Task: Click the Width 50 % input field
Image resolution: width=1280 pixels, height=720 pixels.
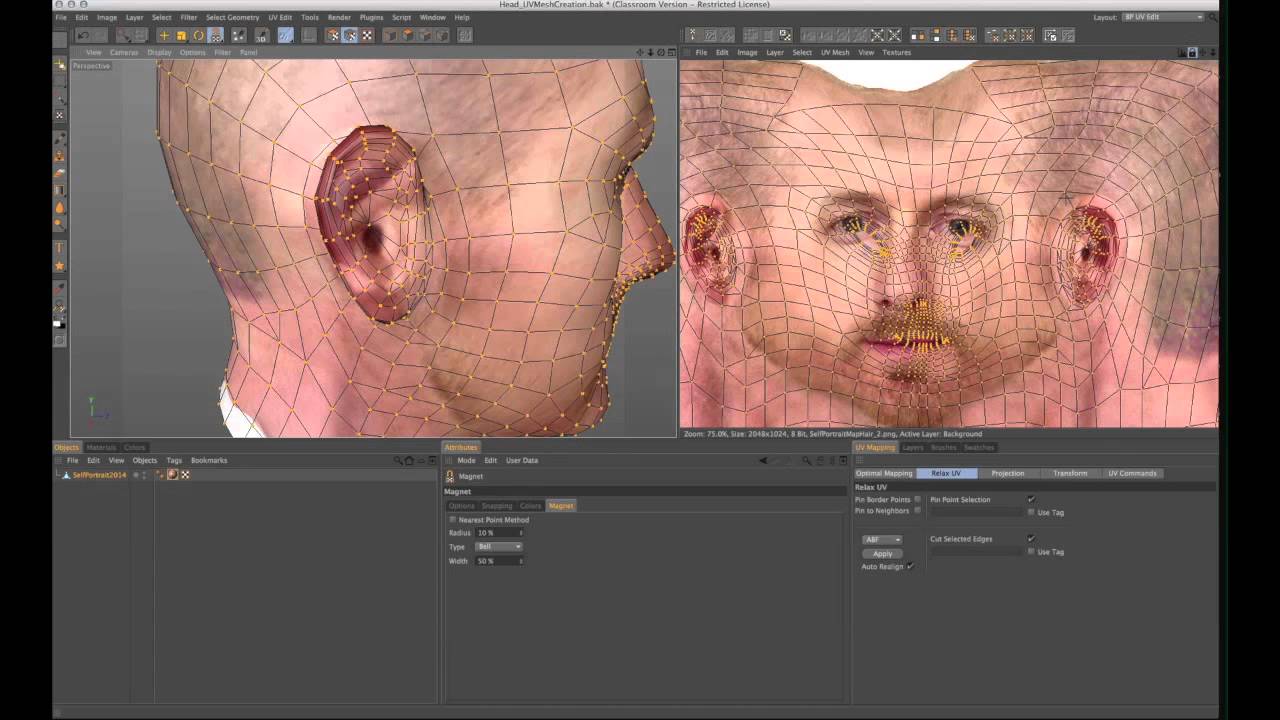Action: click(497, 561)
